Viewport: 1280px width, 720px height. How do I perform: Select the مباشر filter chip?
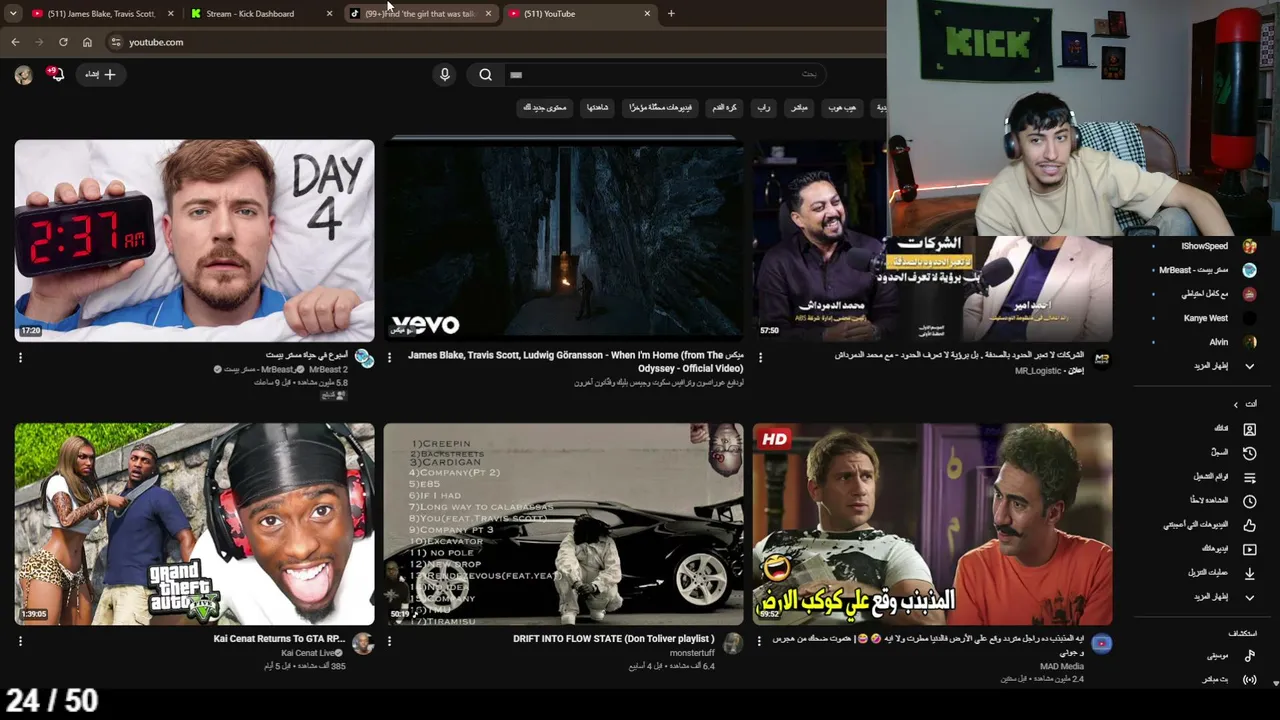tap(799, 107)
